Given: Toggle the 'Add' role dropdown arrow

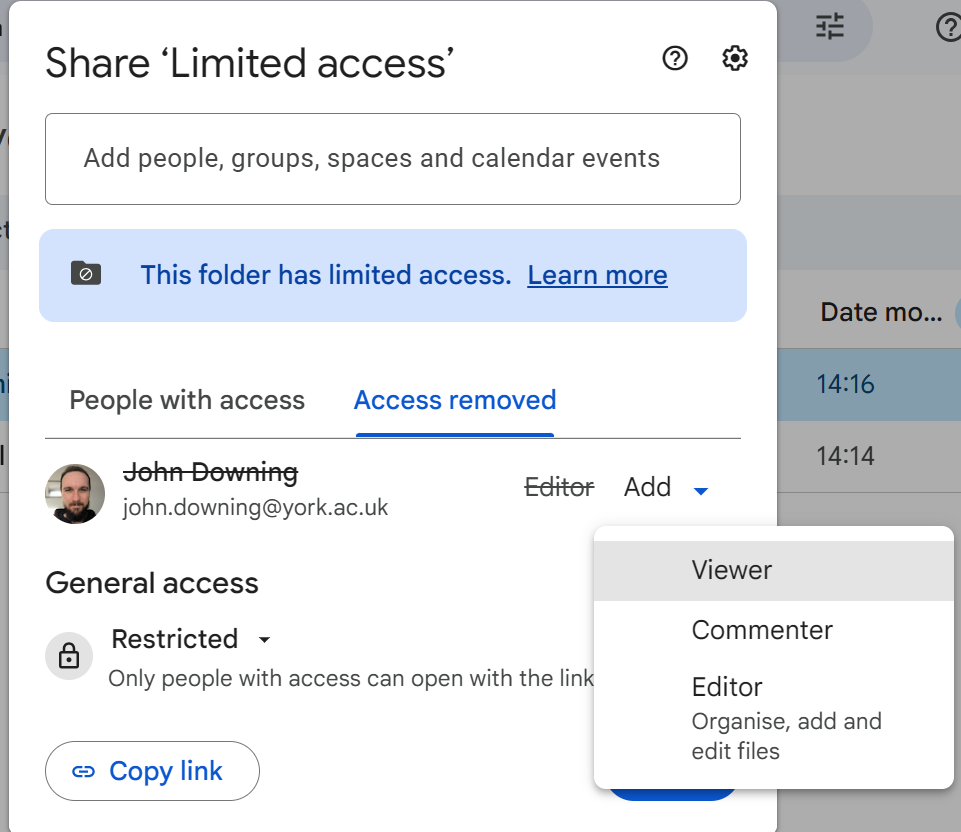Looking at the screenshot, I should (701, 490).
